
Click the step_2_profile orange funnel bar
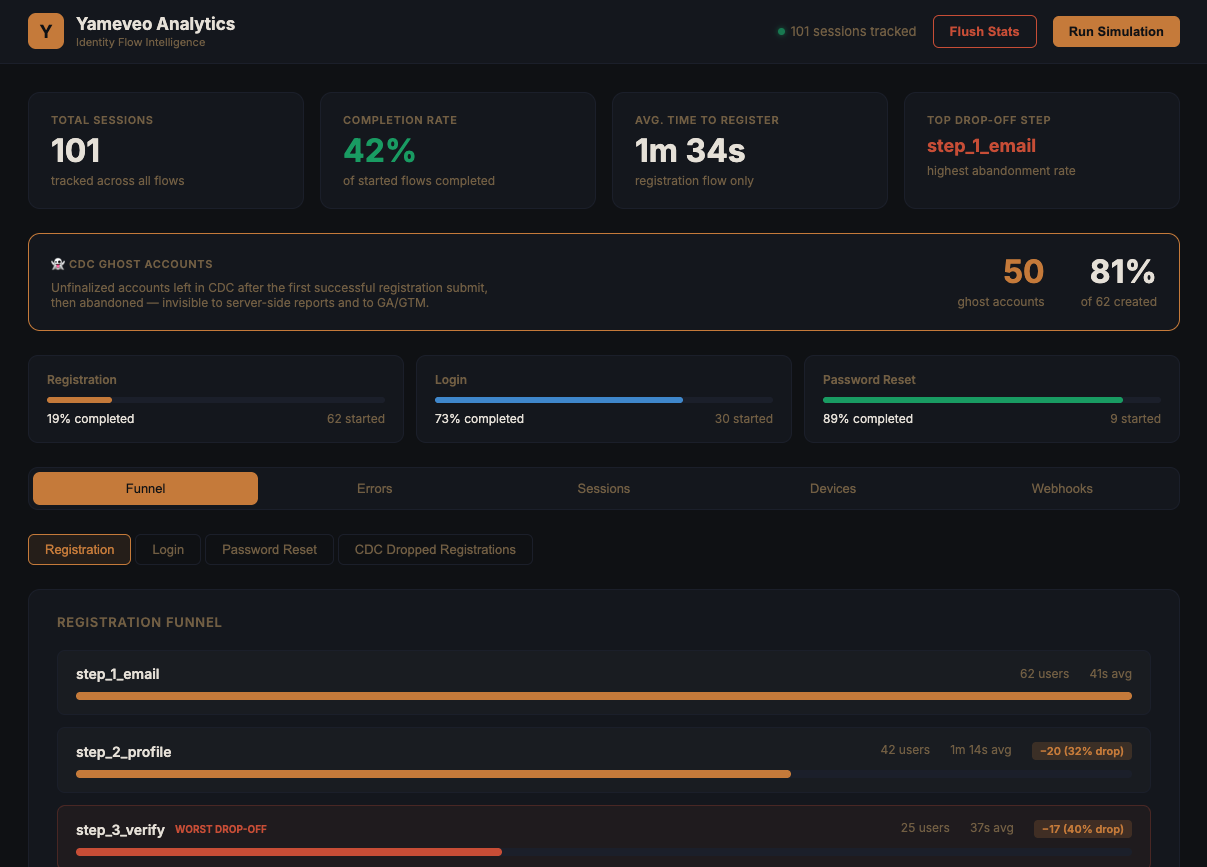click(433, 773)
